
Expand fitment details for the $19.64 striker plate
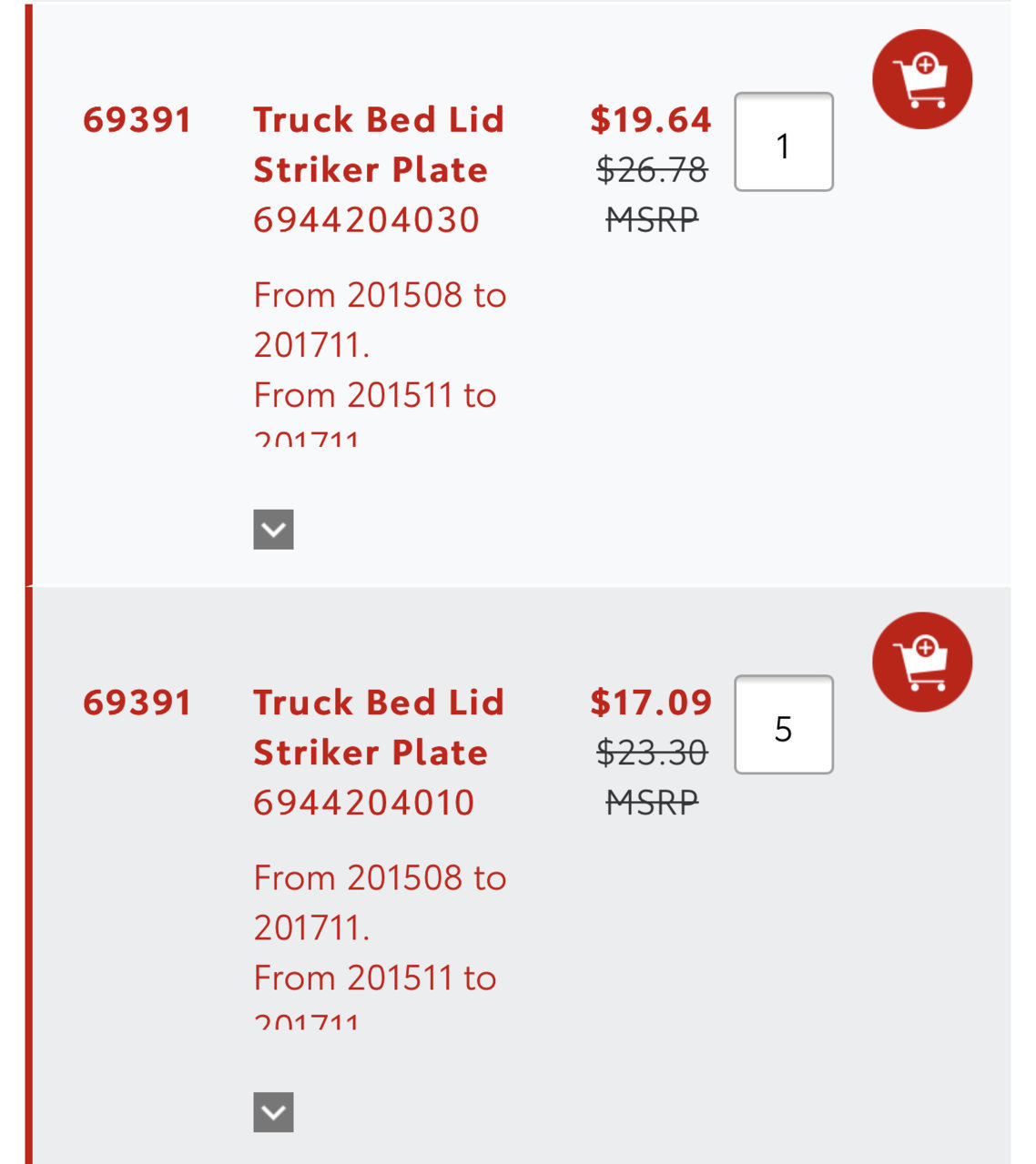[273, 529]
